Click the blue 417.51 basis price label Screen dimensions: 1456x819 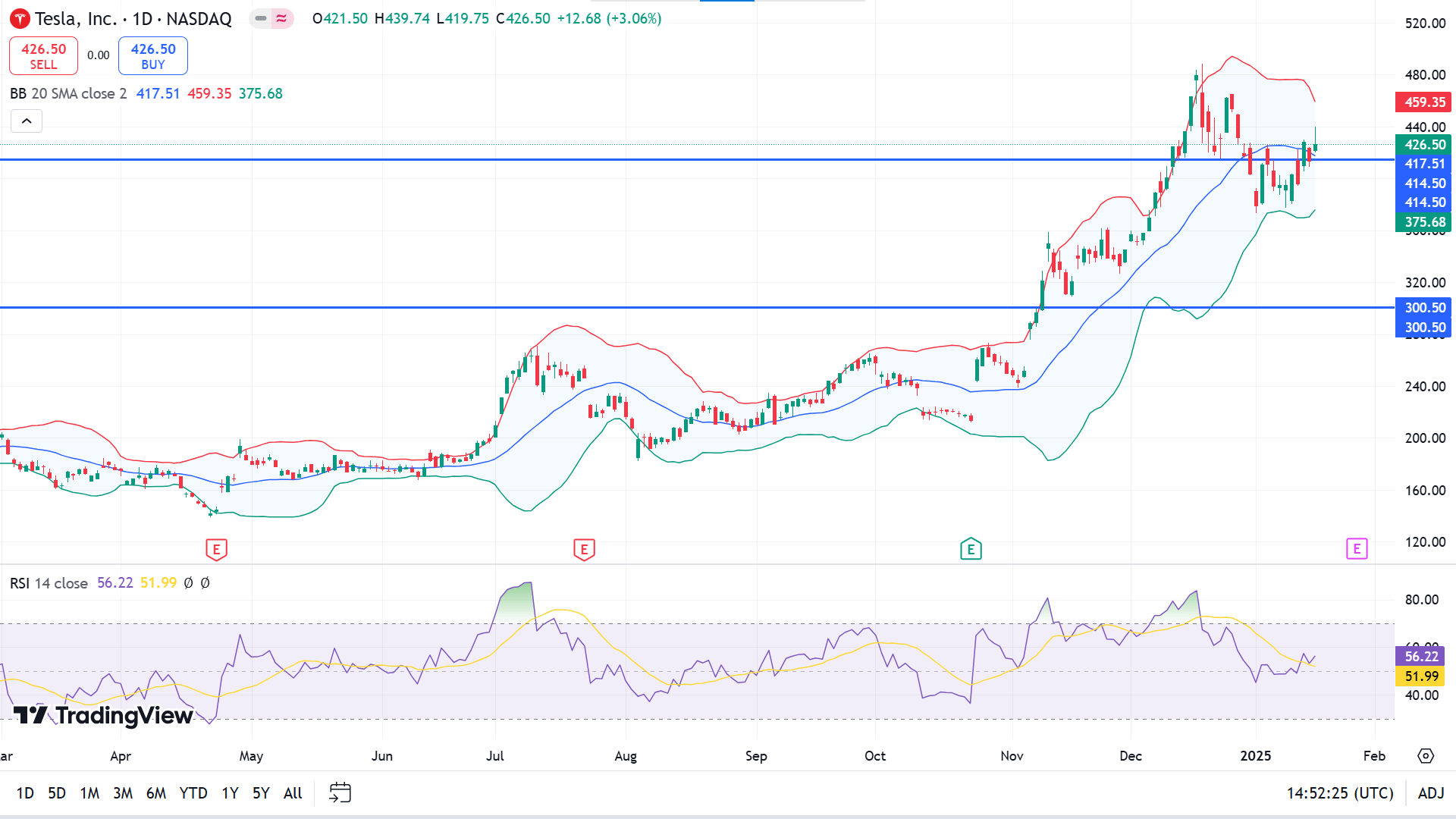1425,164
